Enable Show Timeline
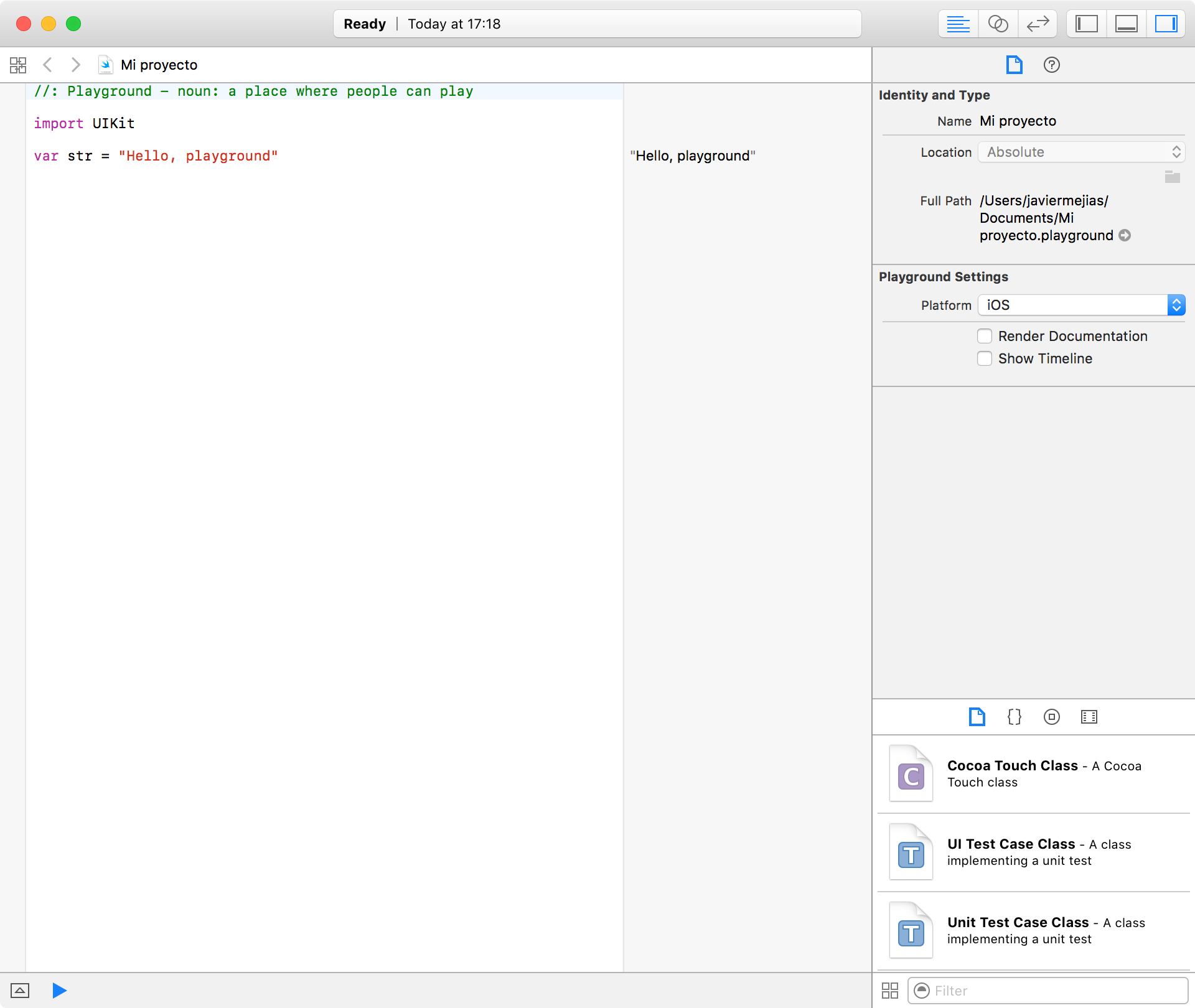The height and width of the screenshot is (1008, 1195). [984, 358]
